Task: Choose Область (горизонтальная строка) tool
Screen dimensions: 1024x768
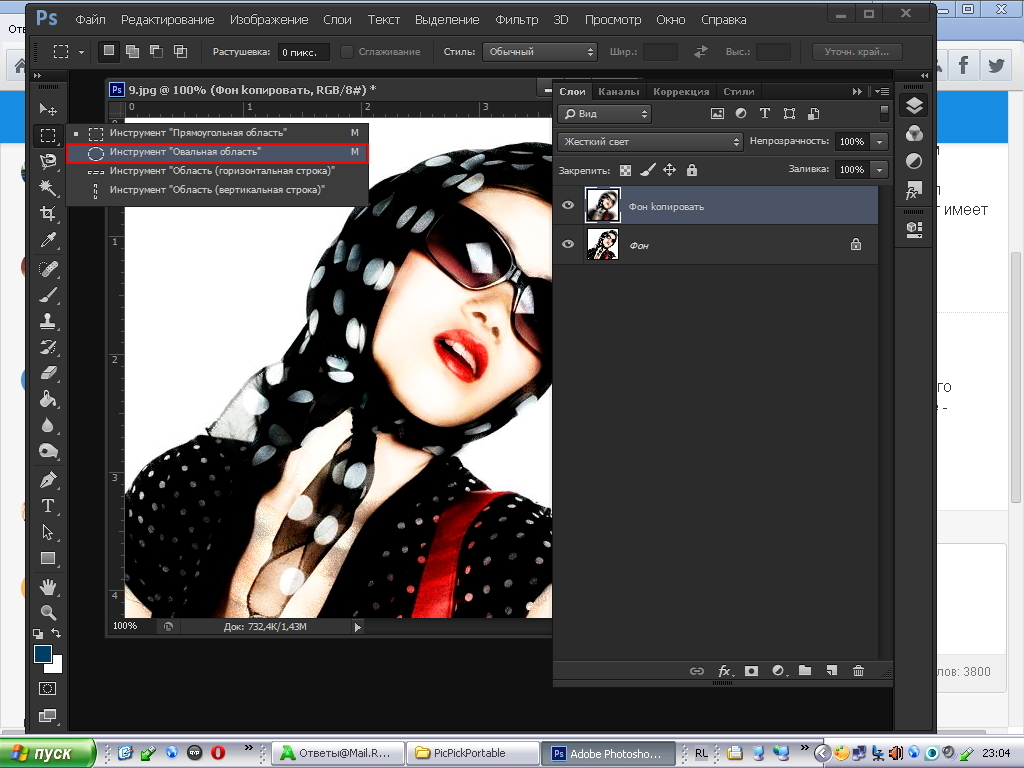Action: point(217,171)
